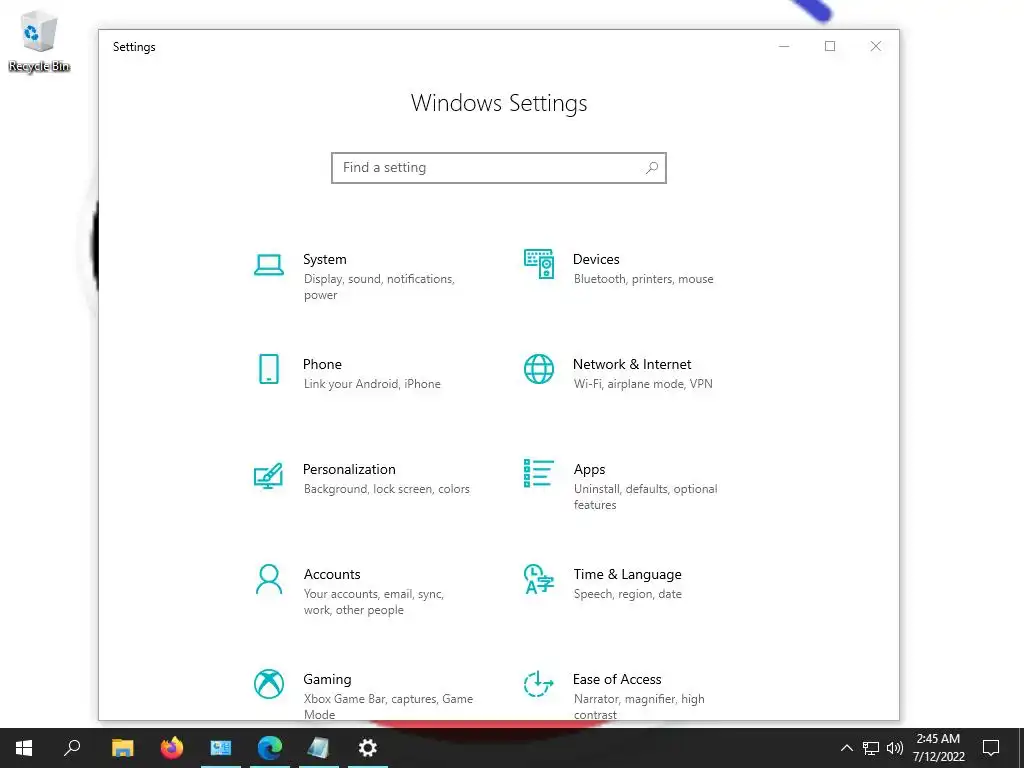Click 'Display, sound, notifications, power' description
Image resolution: width=1024 pixels, height=768 pixels.
[x=379, y=287]
